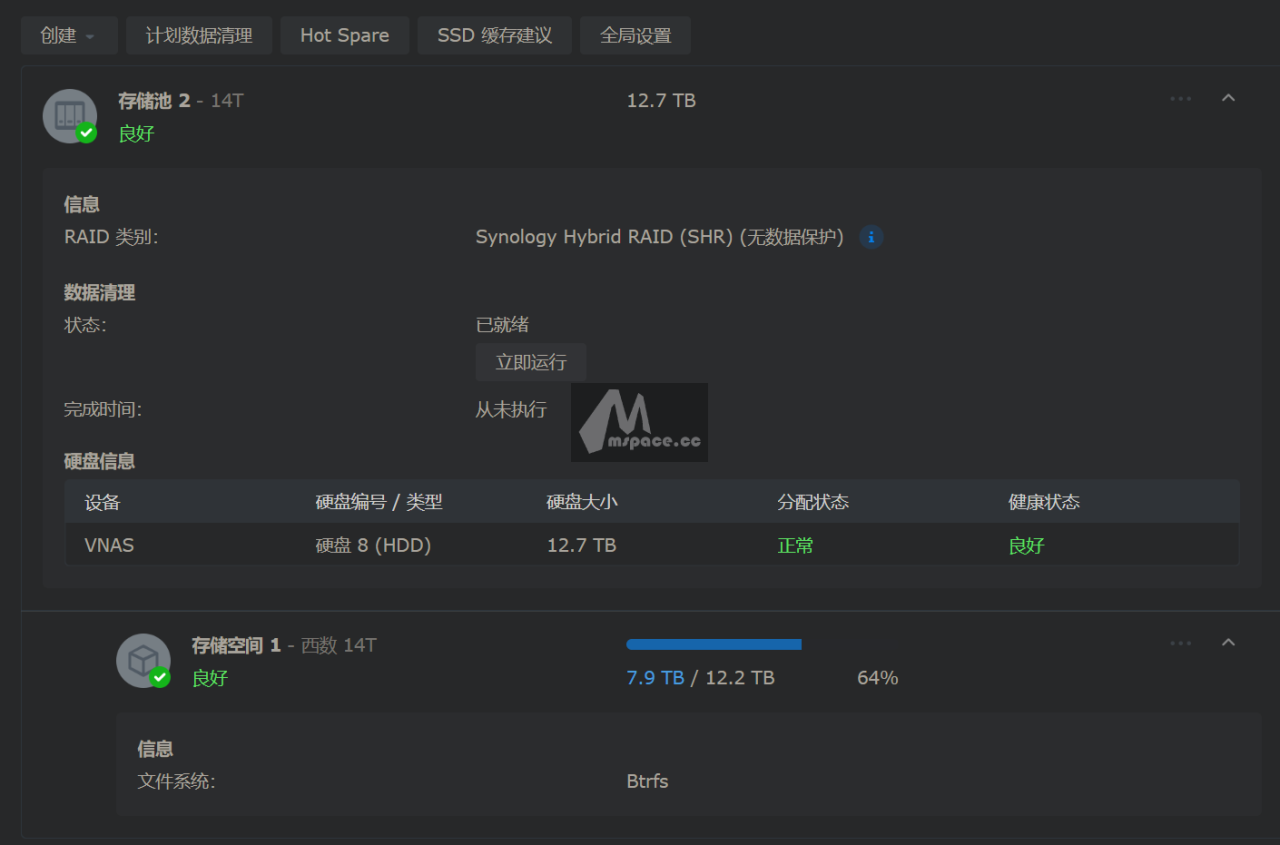Run data scrubbing with 立即运行
The height and width of the screenshot is (845, 1280).
(531, 362)
